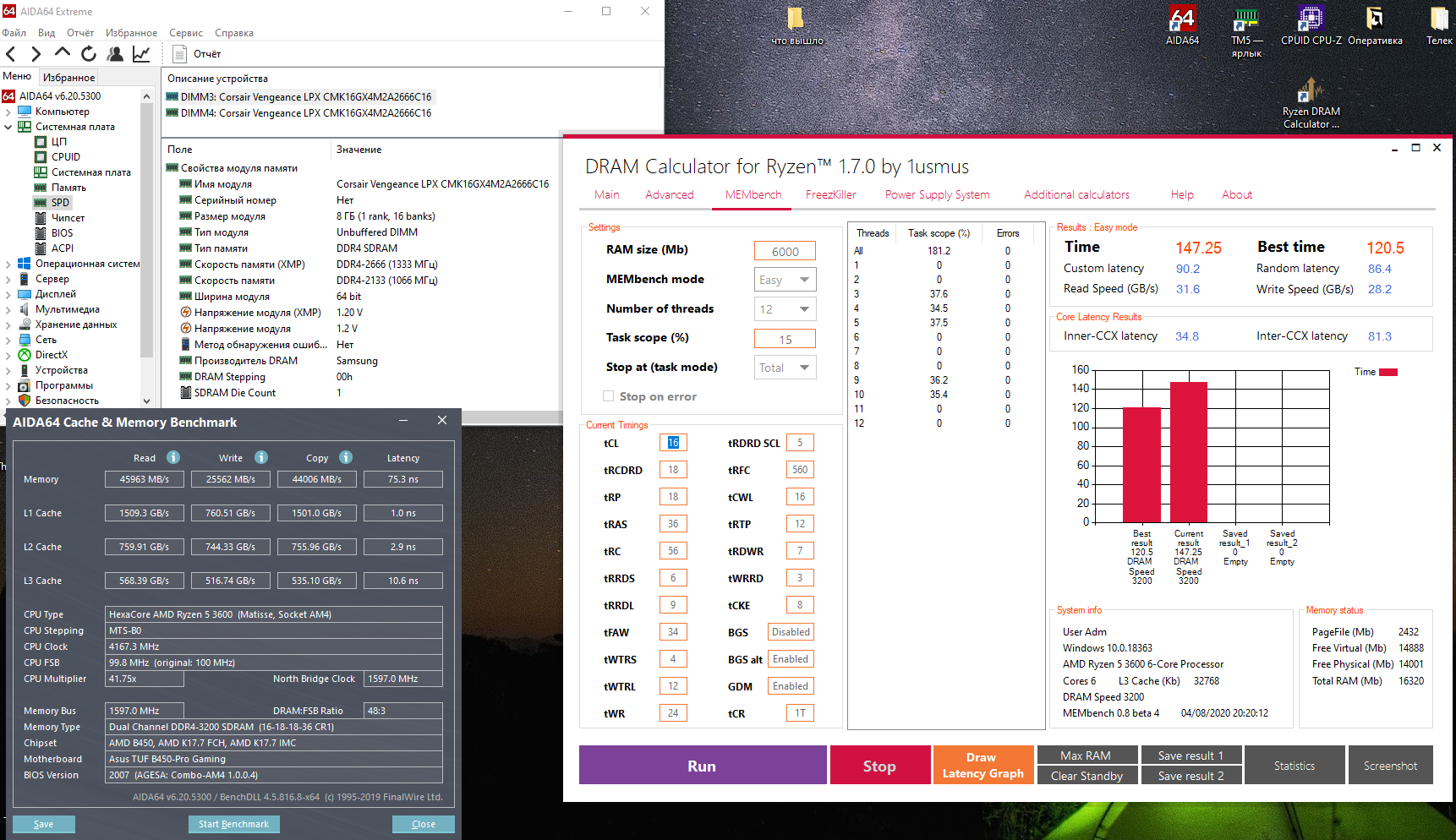Click the BIOS chip icon in tree
1456x840 pixels.
pos(41,233)
